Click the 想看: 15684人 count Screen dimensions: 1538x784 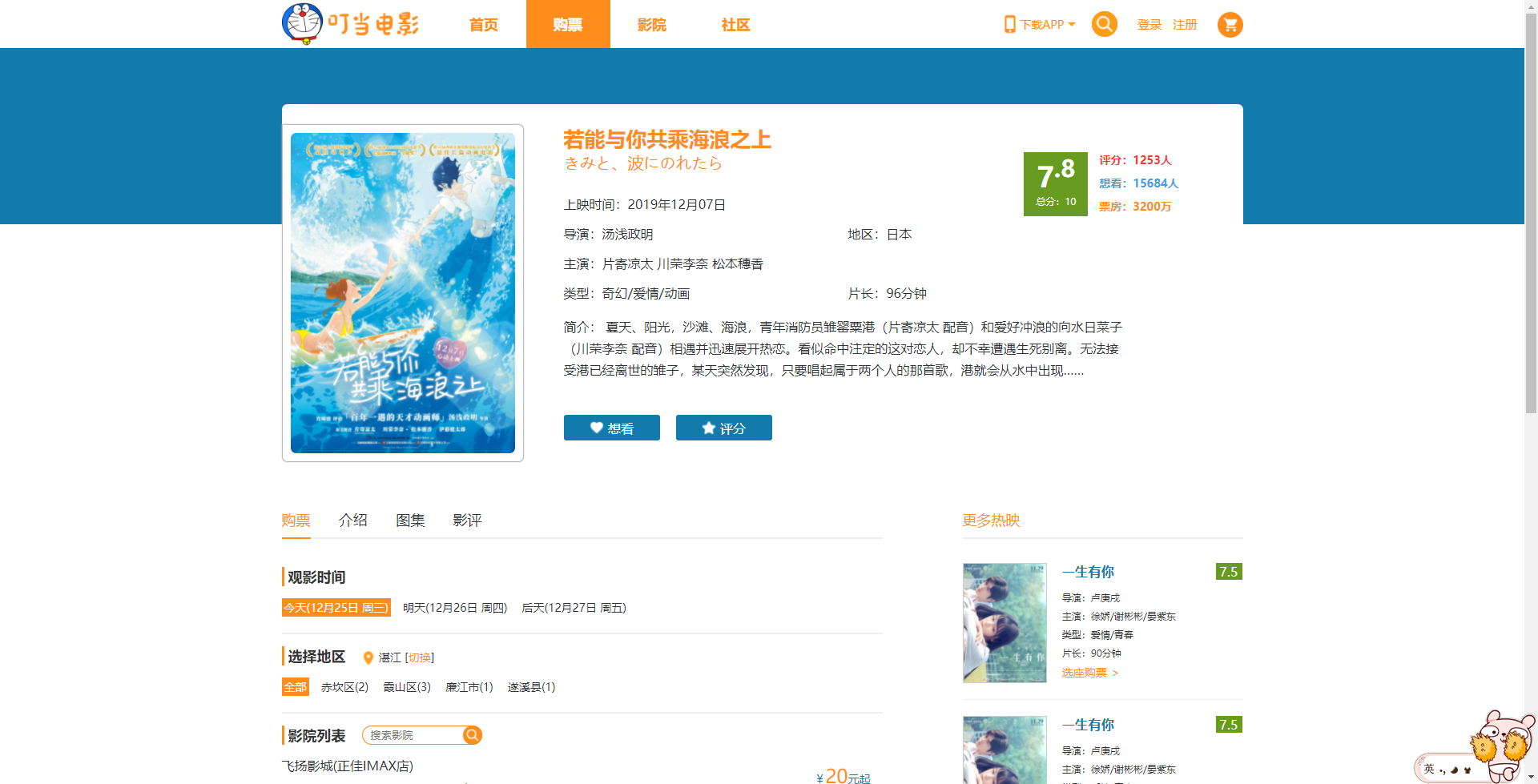[1138, 183]
